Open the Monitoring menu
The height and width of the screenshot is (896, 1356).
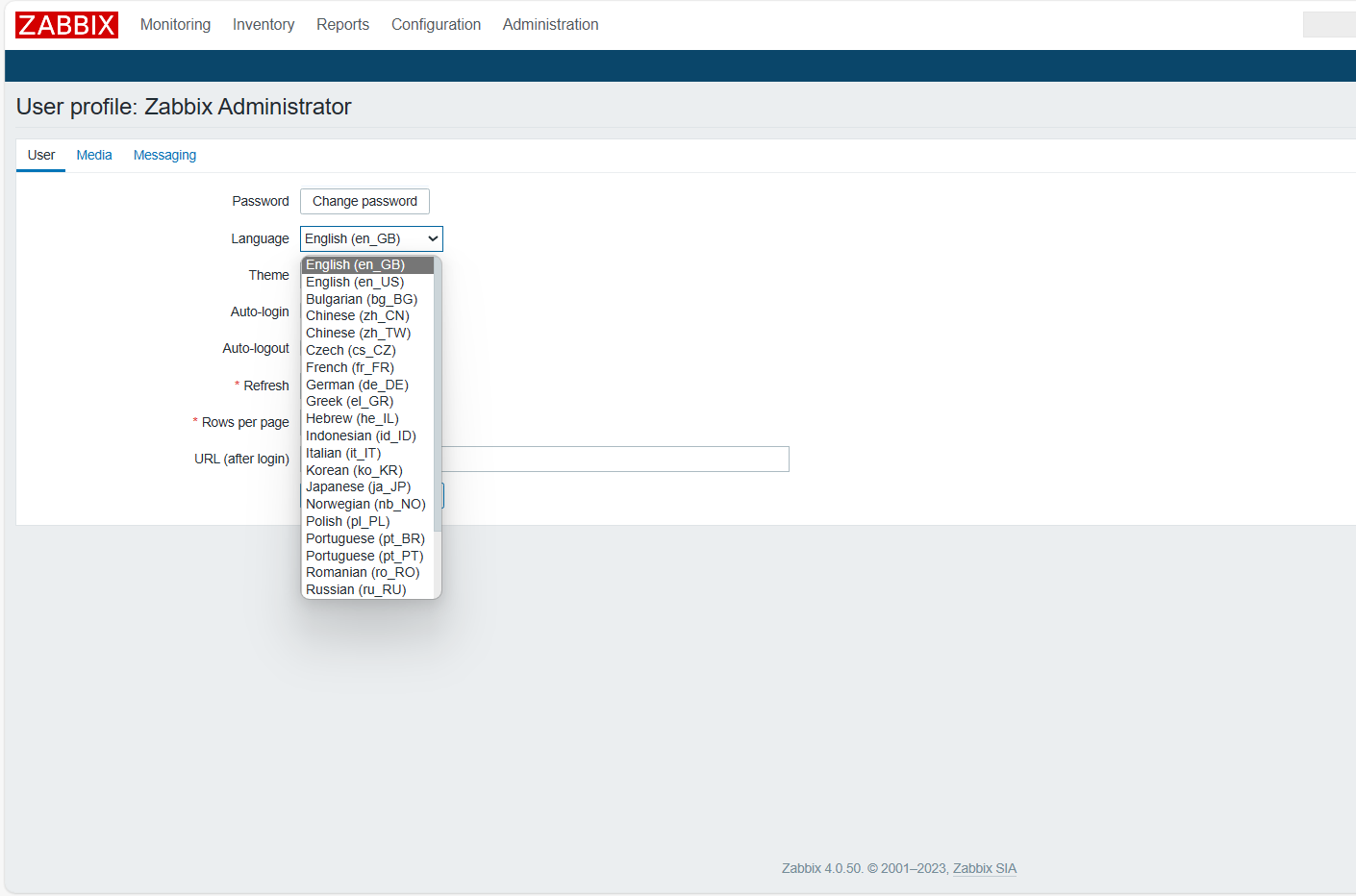coord(175,25)
